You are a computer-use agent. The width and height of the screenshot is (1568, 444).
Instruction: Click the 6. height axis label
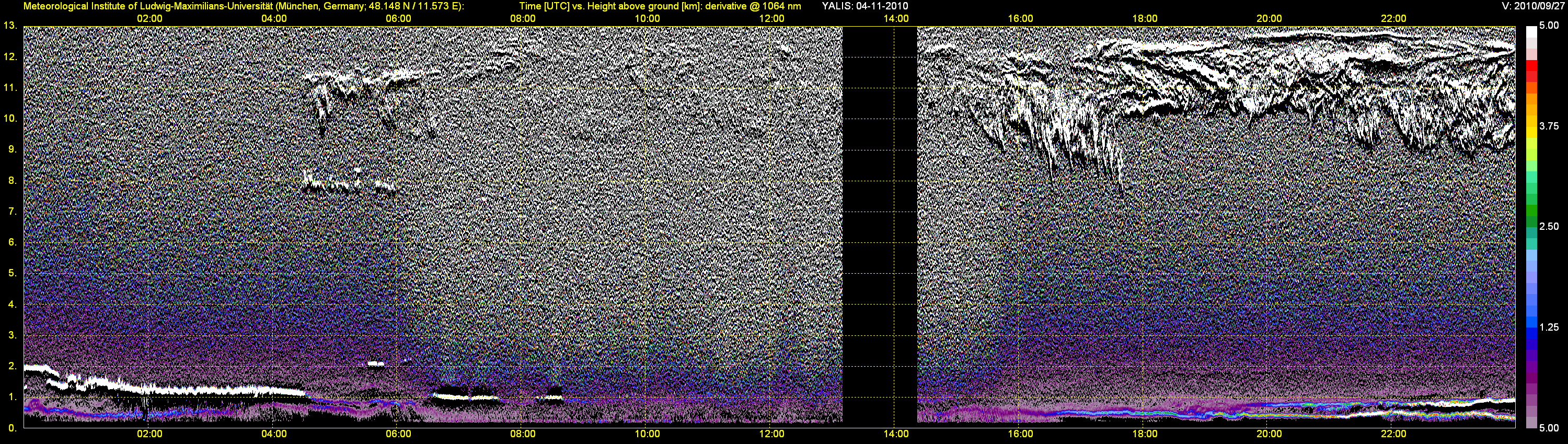(x=12, y=242)
